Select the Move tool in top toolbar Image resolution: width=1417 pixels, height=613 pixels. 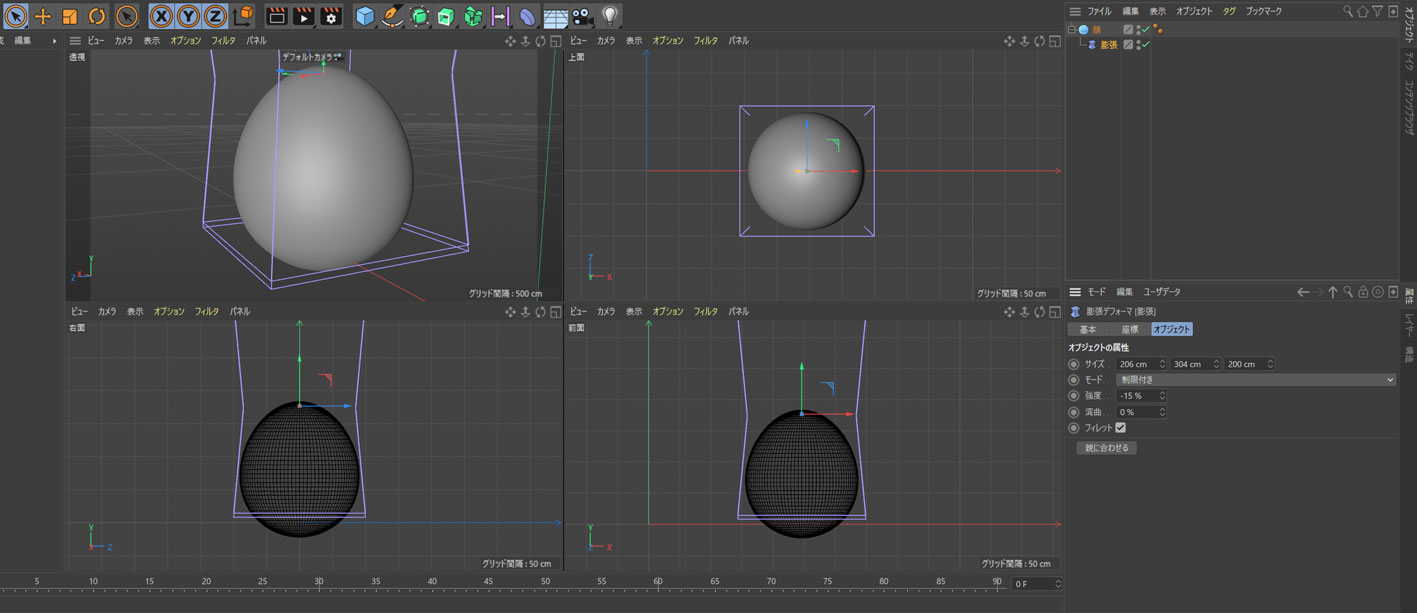pyautogui.click(x=43, y=16)
